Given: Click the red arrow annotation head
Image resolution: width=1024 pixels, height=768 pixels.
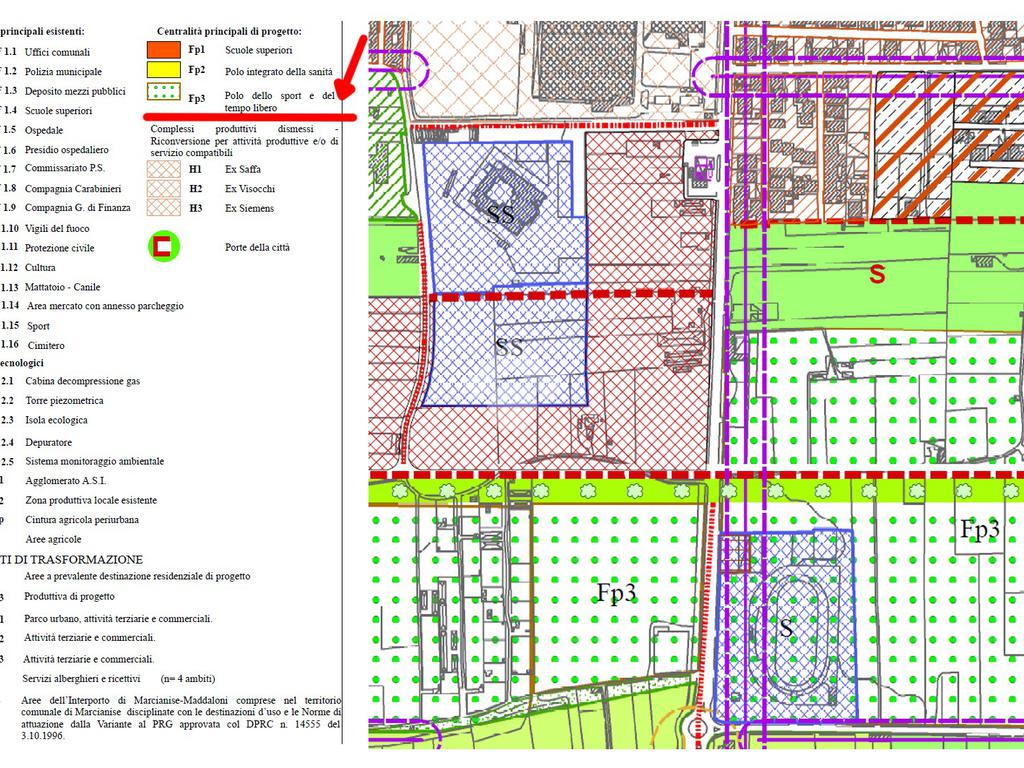Looking at the screenshot, I should [342, 93].
